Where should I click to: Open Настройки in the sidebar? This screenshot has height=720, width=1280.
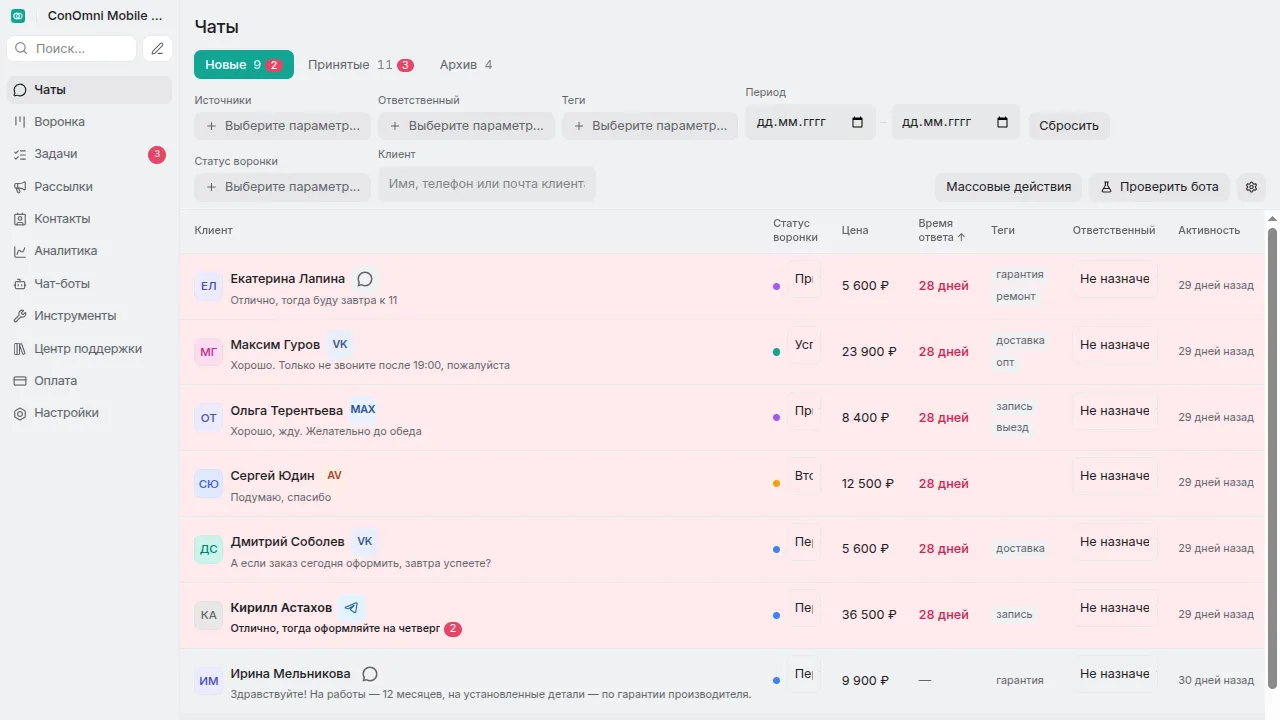(x=89, y=413)
